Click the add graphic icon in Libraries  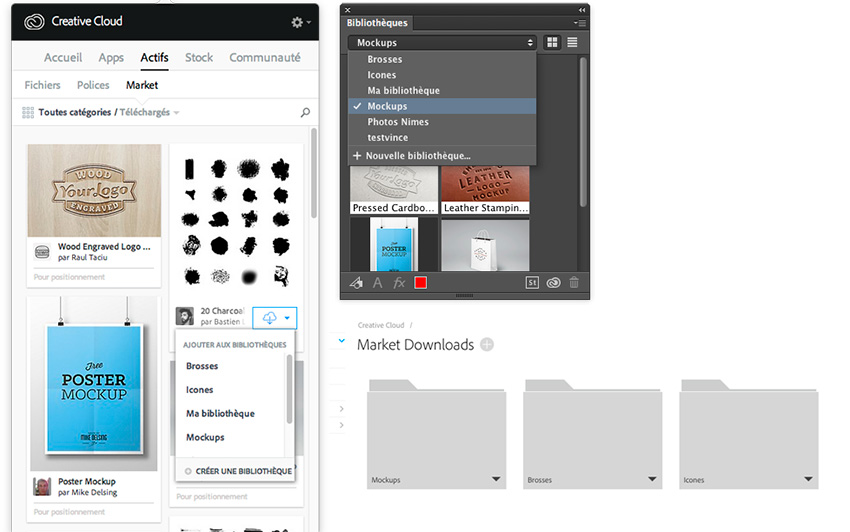[x=356, y=283]
